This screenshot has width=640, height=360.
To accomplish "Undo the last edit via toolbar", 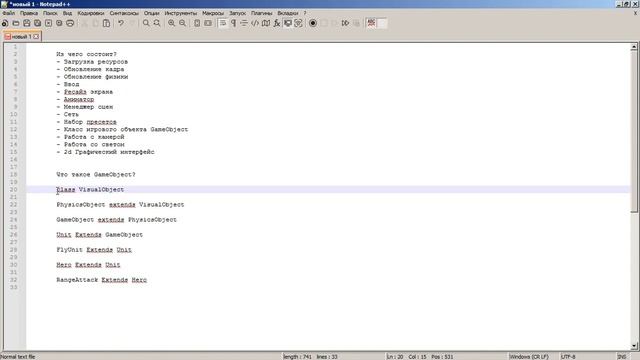I will (121, 23).
